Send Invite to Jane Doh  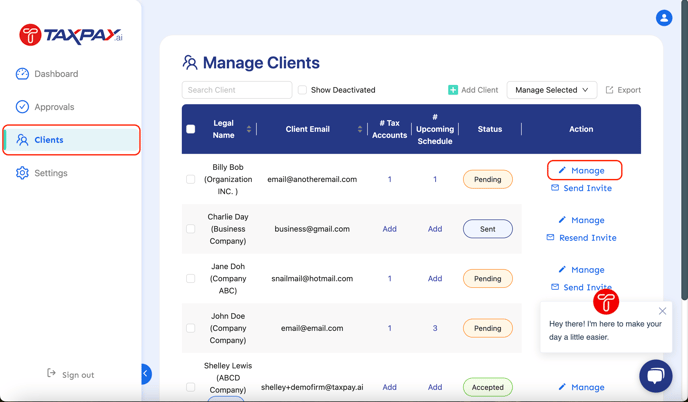pos(581,287)
